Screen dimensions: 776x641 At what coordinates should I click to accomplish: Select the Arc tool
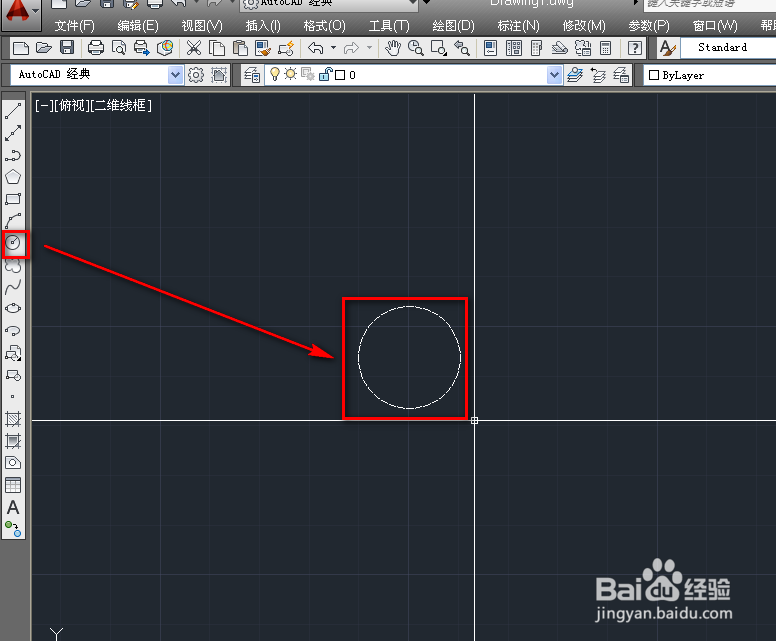coord(13,221)
